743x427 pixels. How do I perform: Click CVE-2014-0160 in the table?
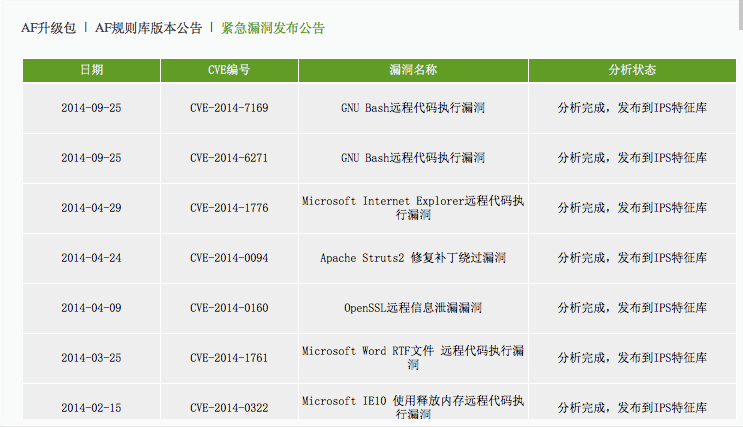[229, 308]
